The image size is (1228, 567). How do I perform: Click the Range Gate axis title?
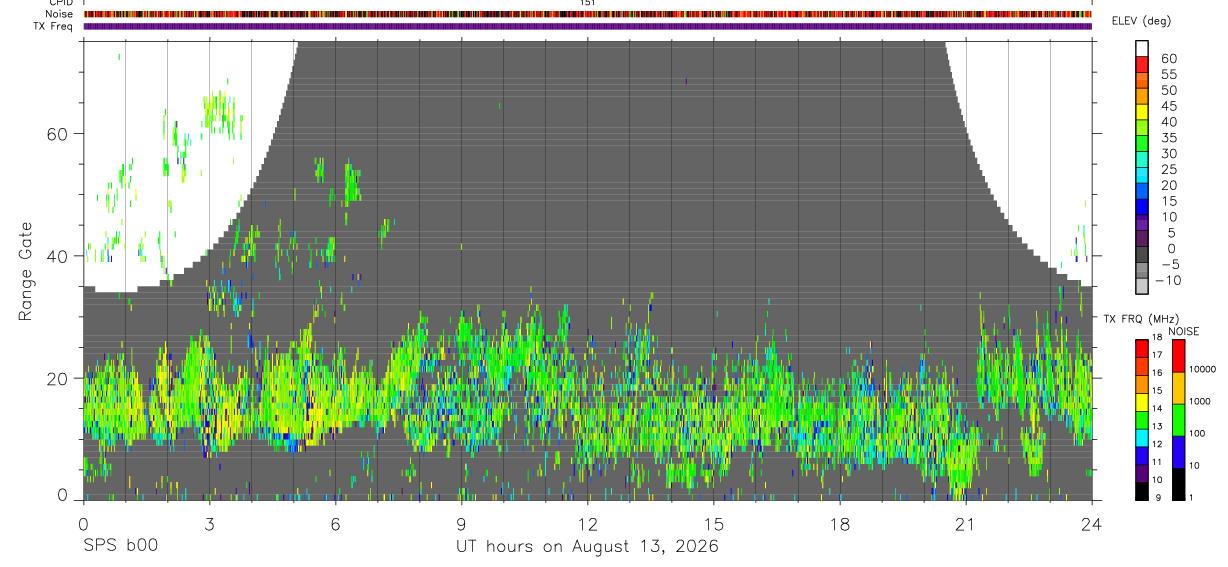point(25,272)
